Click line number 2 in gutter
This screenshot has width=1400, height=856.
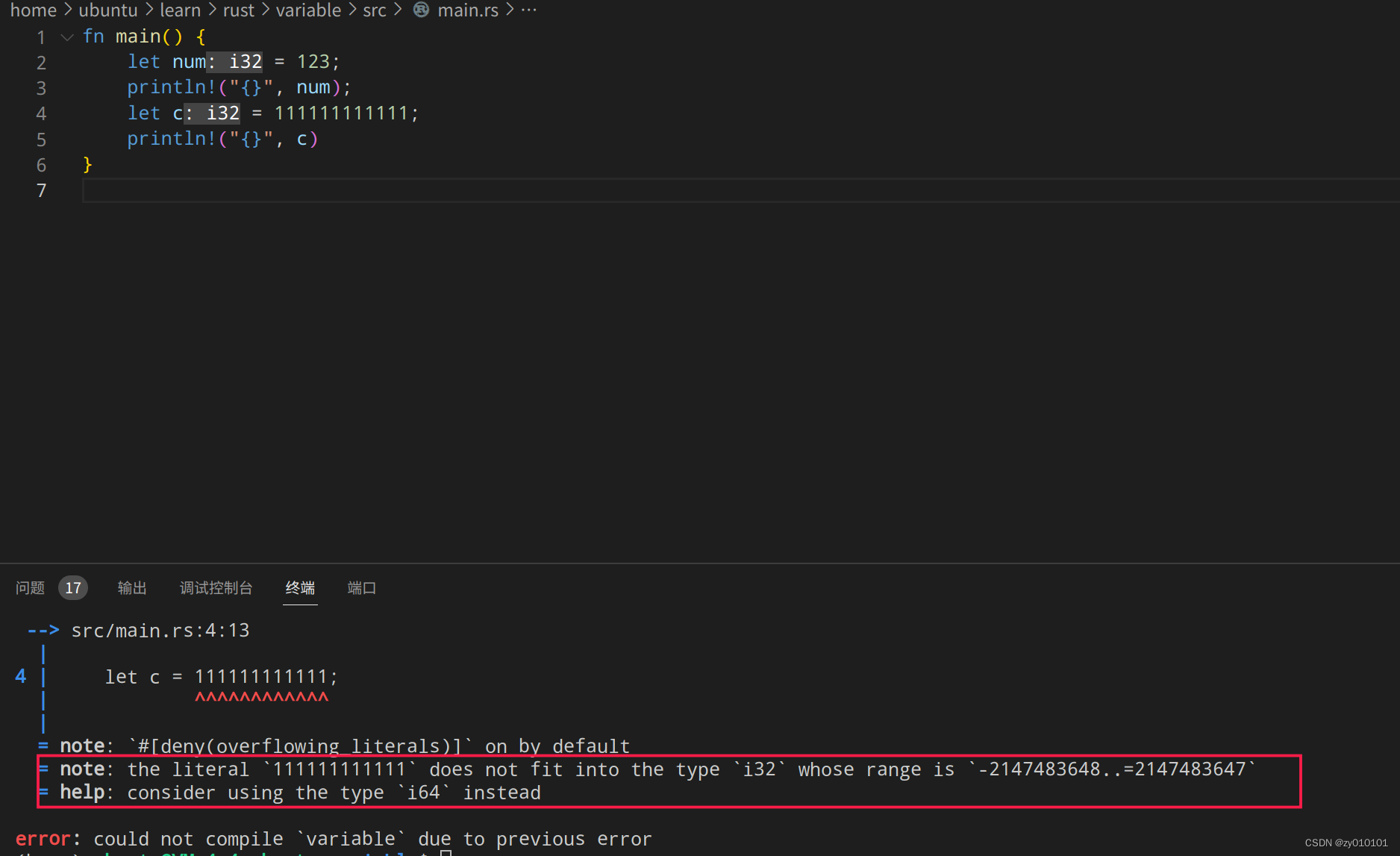point(41,62)
